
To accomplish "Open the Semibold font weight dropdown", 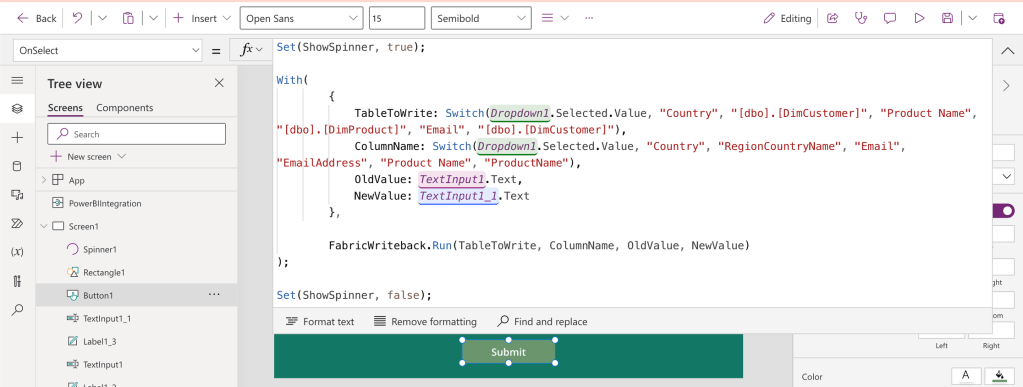I will [480, 18].
